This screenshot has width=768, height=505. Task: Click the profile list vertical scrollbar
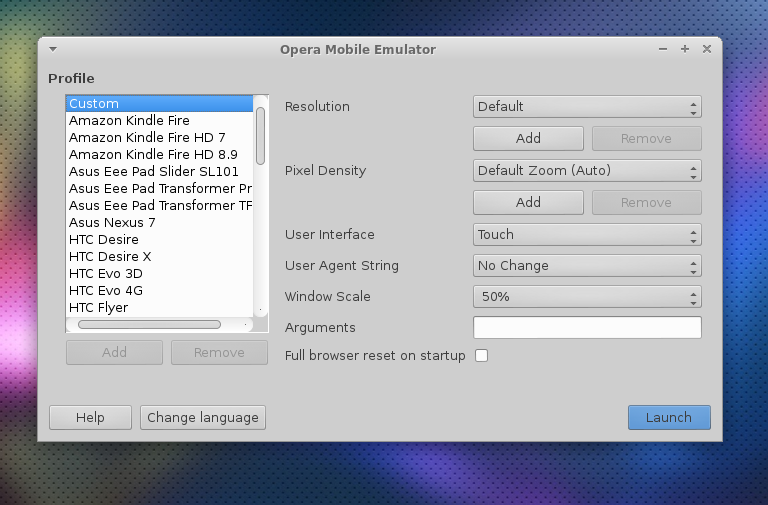pos(261,136)
